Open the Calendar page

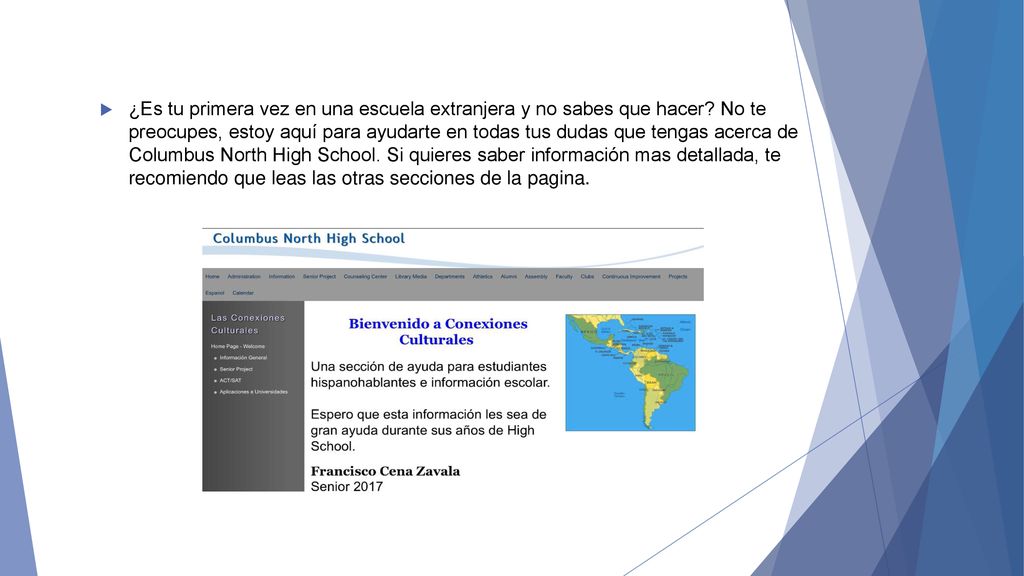pos(243,293)
